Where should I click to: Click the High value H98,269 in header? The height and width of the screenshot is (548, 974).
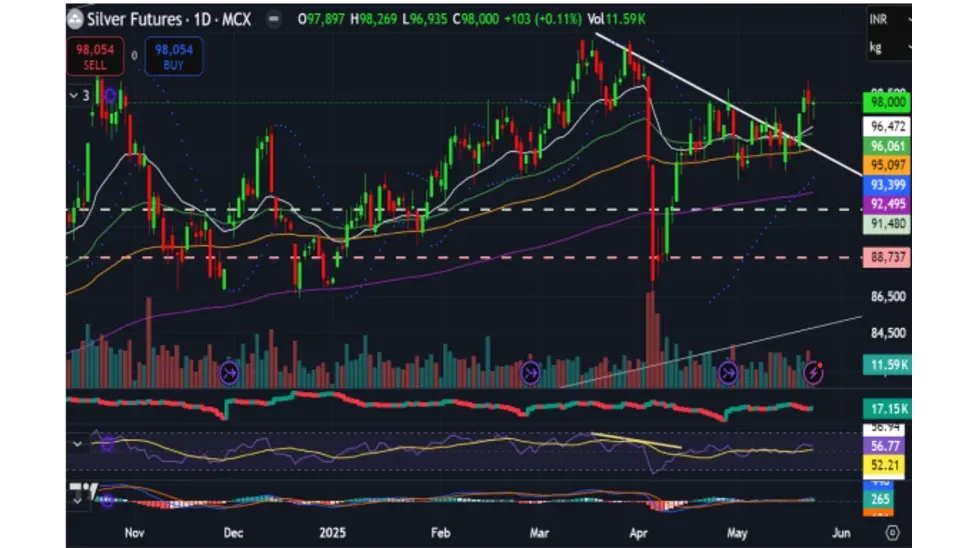pyautogui.click(x=373, y=19)
